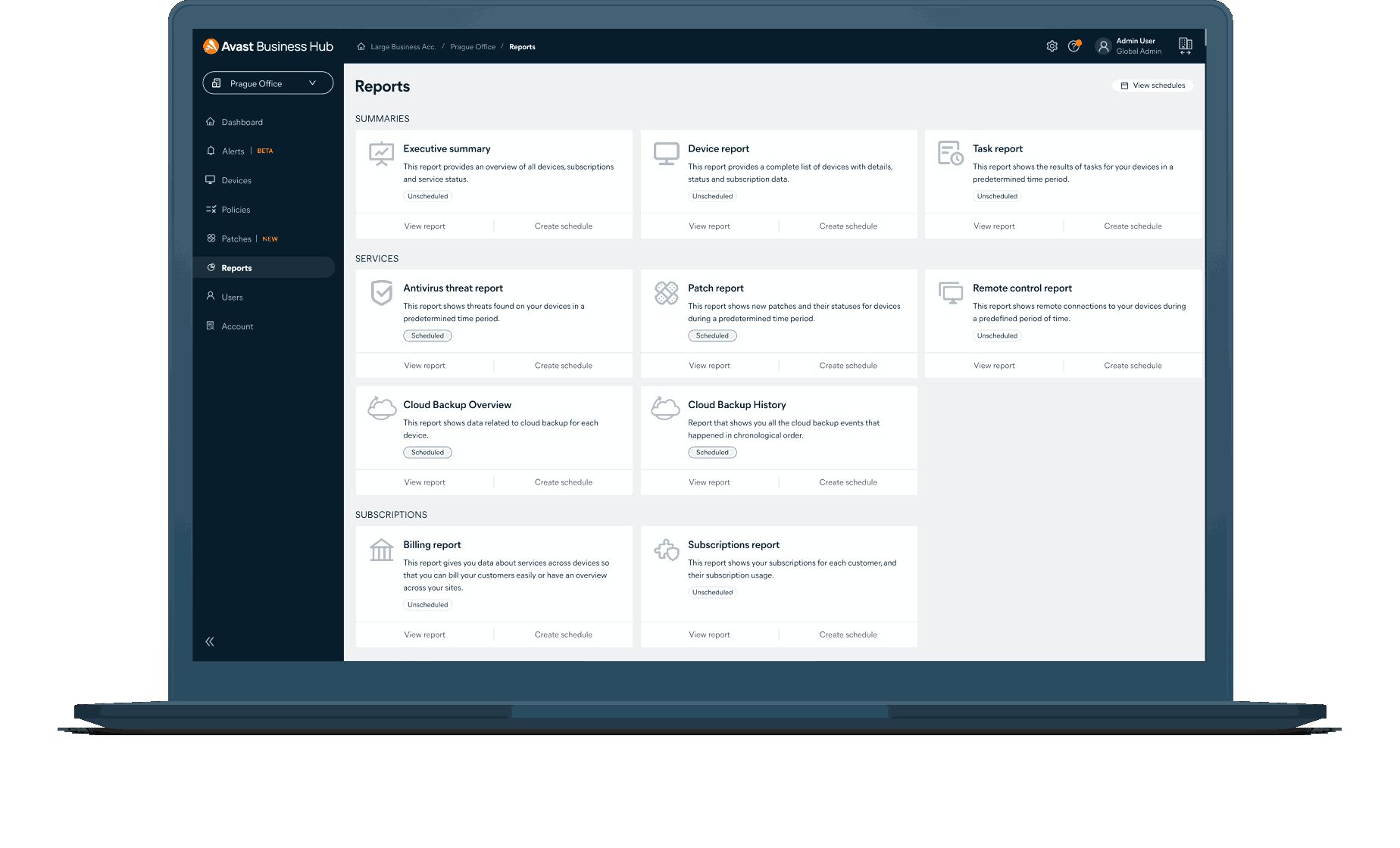Click the Device report monitor icon

coord(666,154)
